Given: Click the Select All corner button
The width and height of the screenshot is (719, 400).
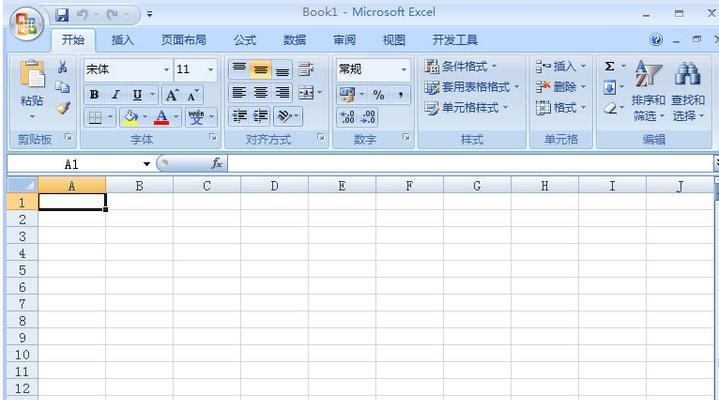Looking at the screenshot, I should coord(22,185).
